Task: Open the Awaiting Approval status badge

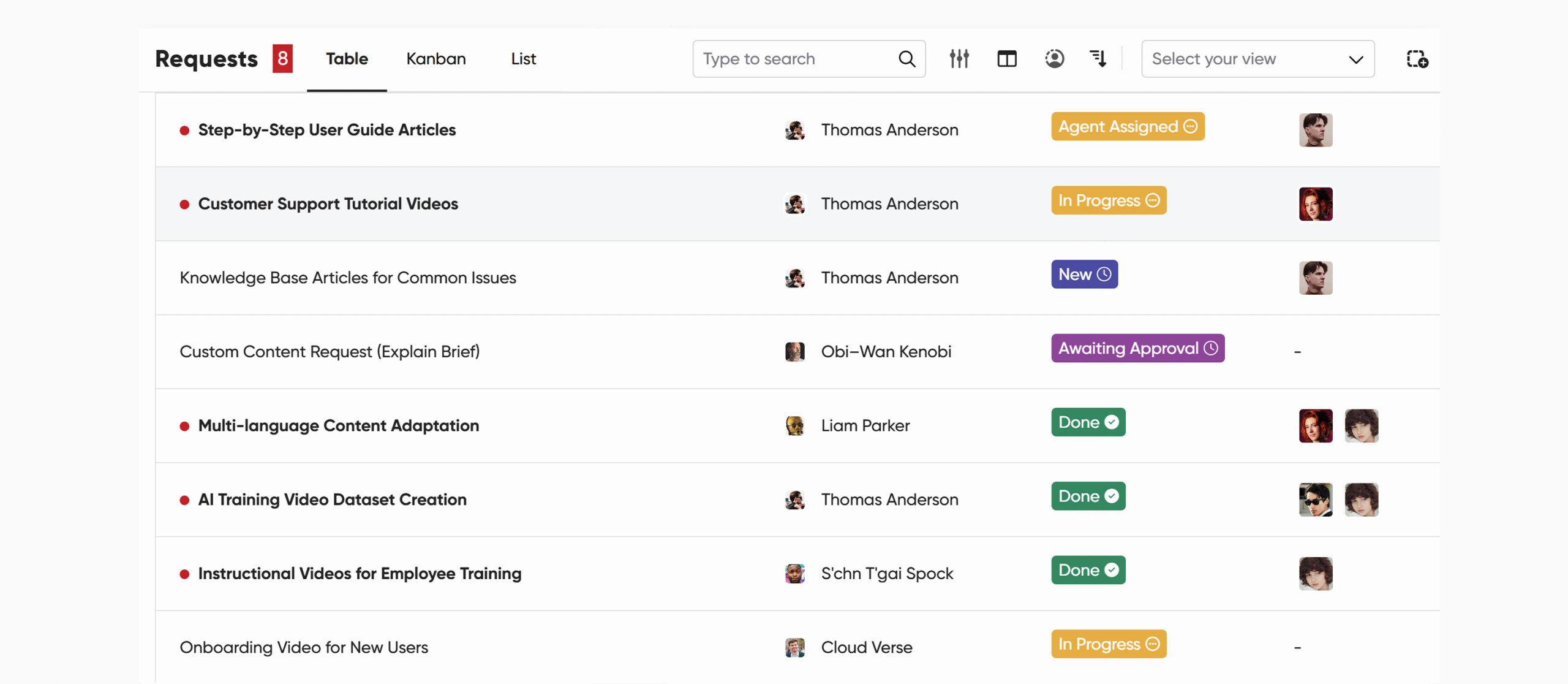Action: click(x=1137, y=349)
